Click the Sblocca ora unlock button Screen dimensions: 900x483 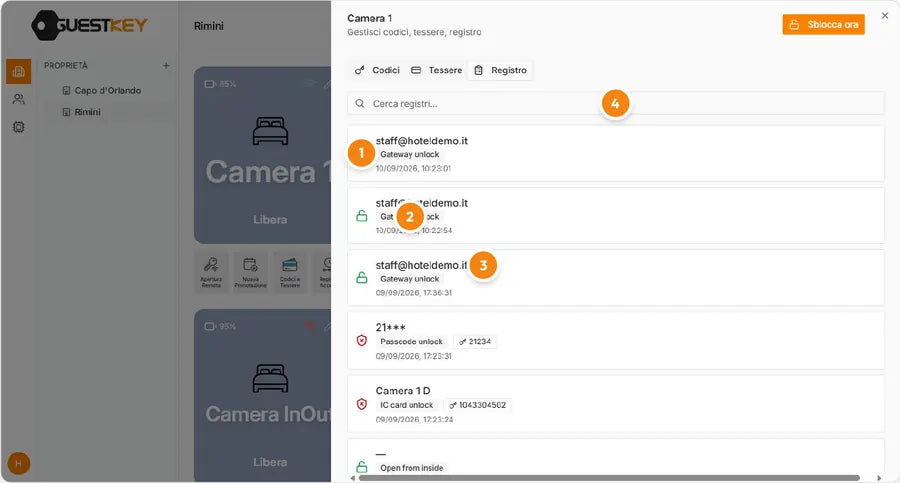(823, 25)
